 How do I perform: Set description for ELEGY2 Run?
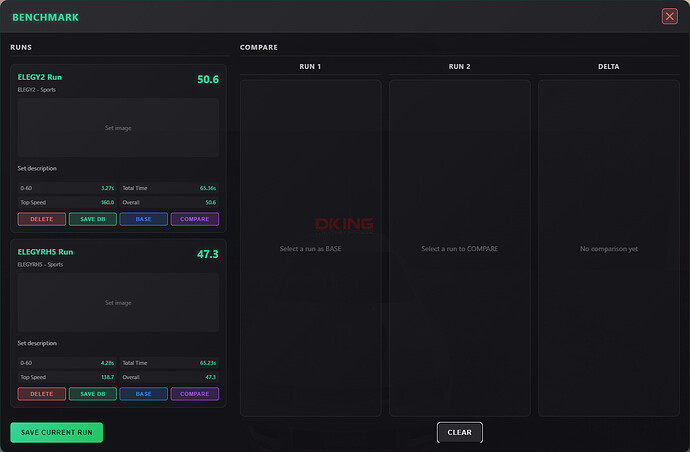[x=37, y=168]
